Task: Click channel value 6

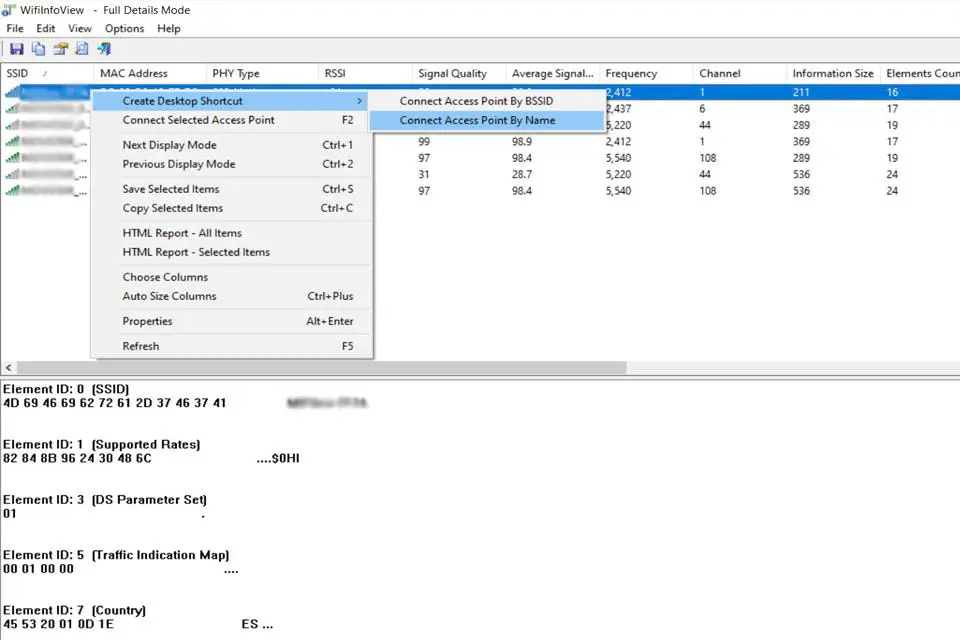Action: coord(702,108)
